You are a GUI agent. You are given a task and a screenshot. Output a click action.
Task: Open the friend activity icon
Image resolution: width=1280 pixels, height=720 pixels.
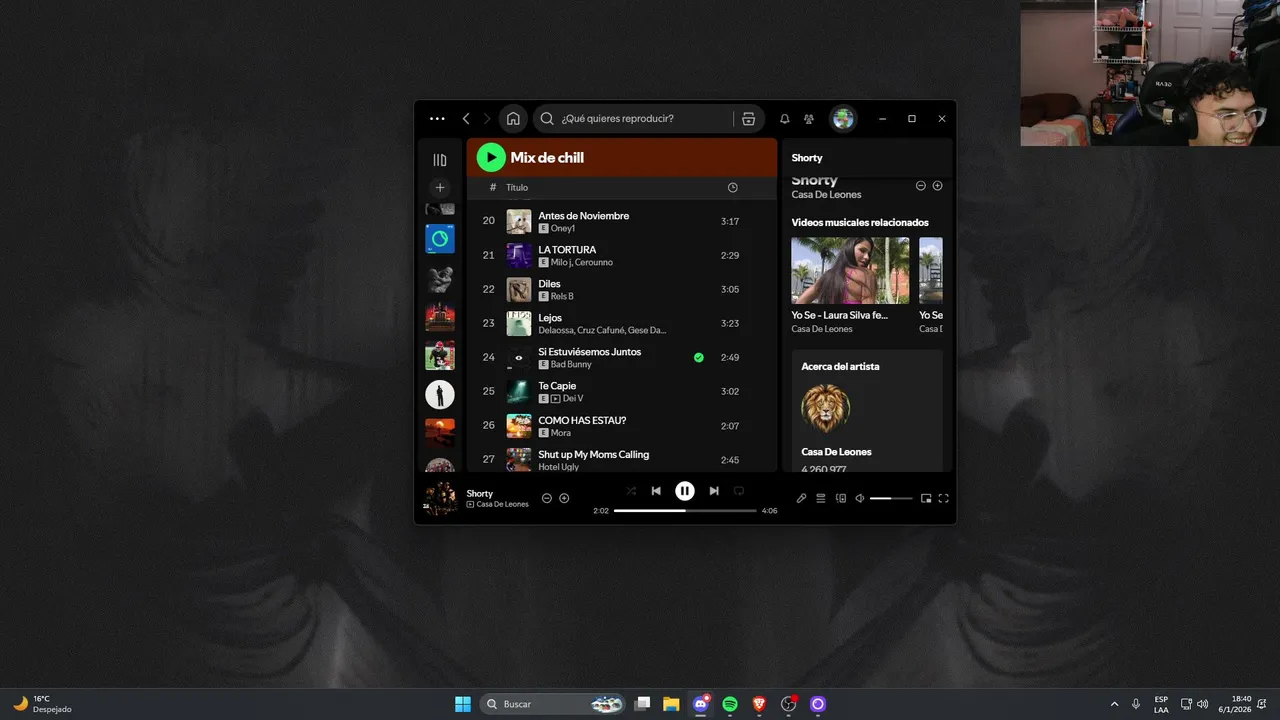coord(809,118)
